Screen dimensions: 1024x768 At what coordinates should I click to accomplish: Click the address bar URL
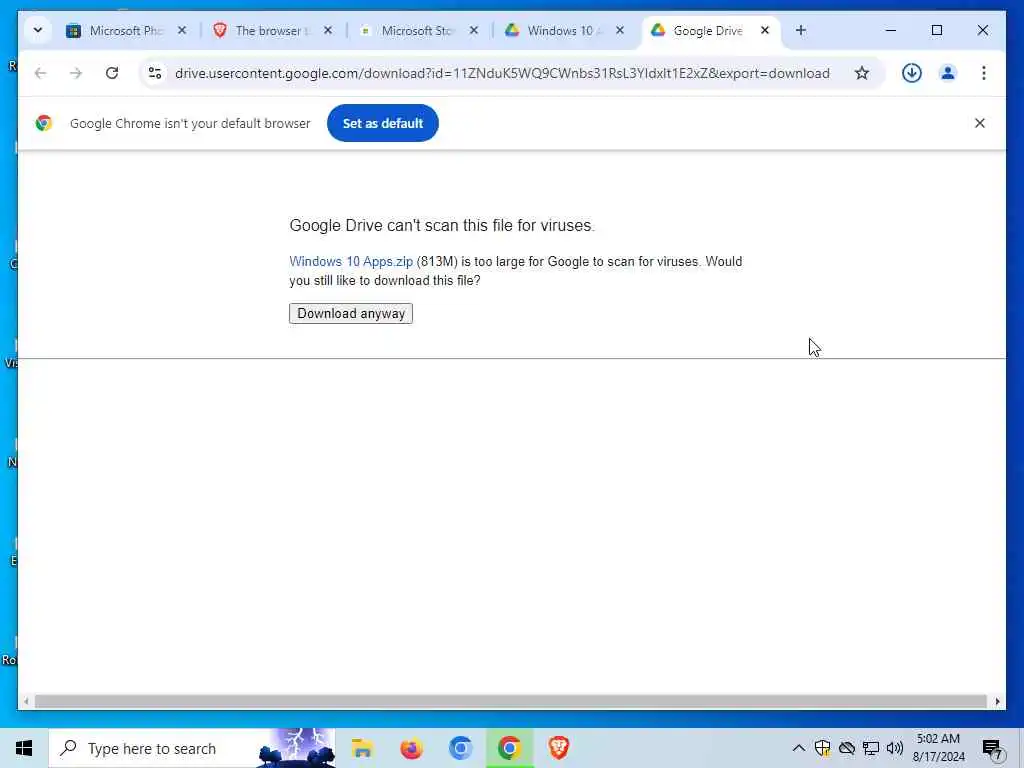[x=502, y=73]
